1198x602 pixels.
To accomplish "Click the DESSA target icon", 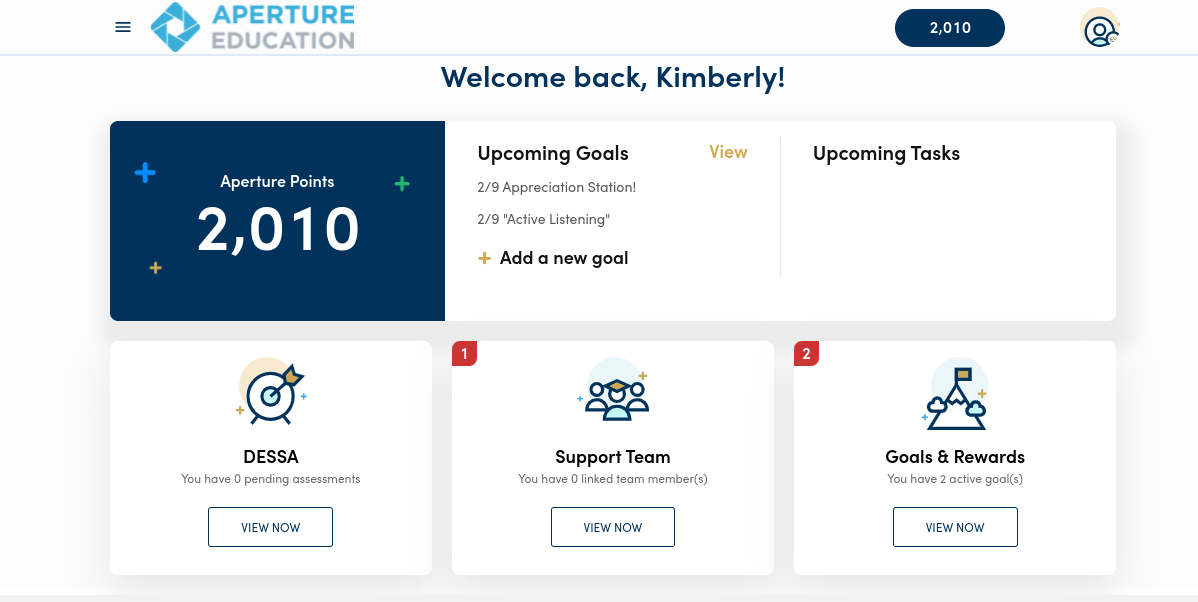I will click(270, 392).
